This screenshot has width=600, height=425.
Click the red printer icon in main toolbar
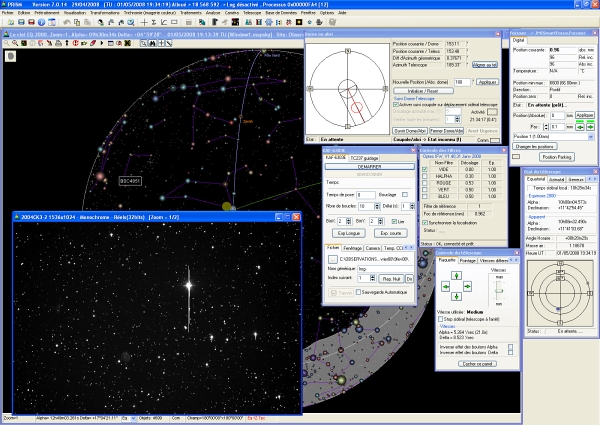[31, 22]
